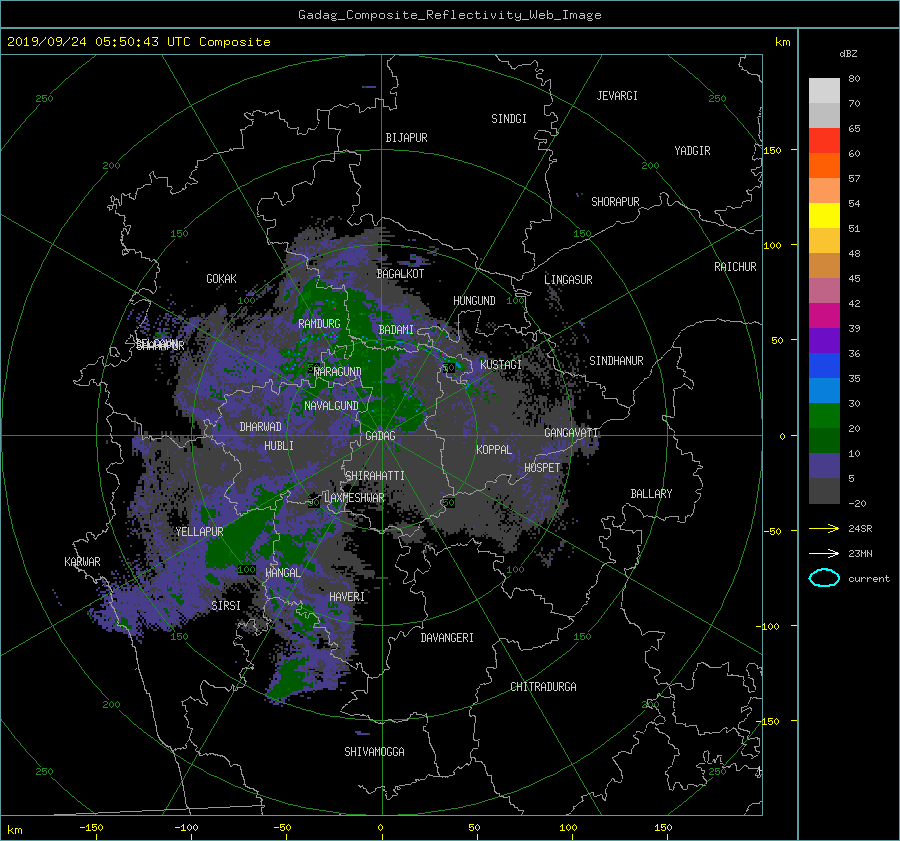Click the dBZ legend heading
The width and height of the screenshot is (900, 841).
[x=848, y=53]
